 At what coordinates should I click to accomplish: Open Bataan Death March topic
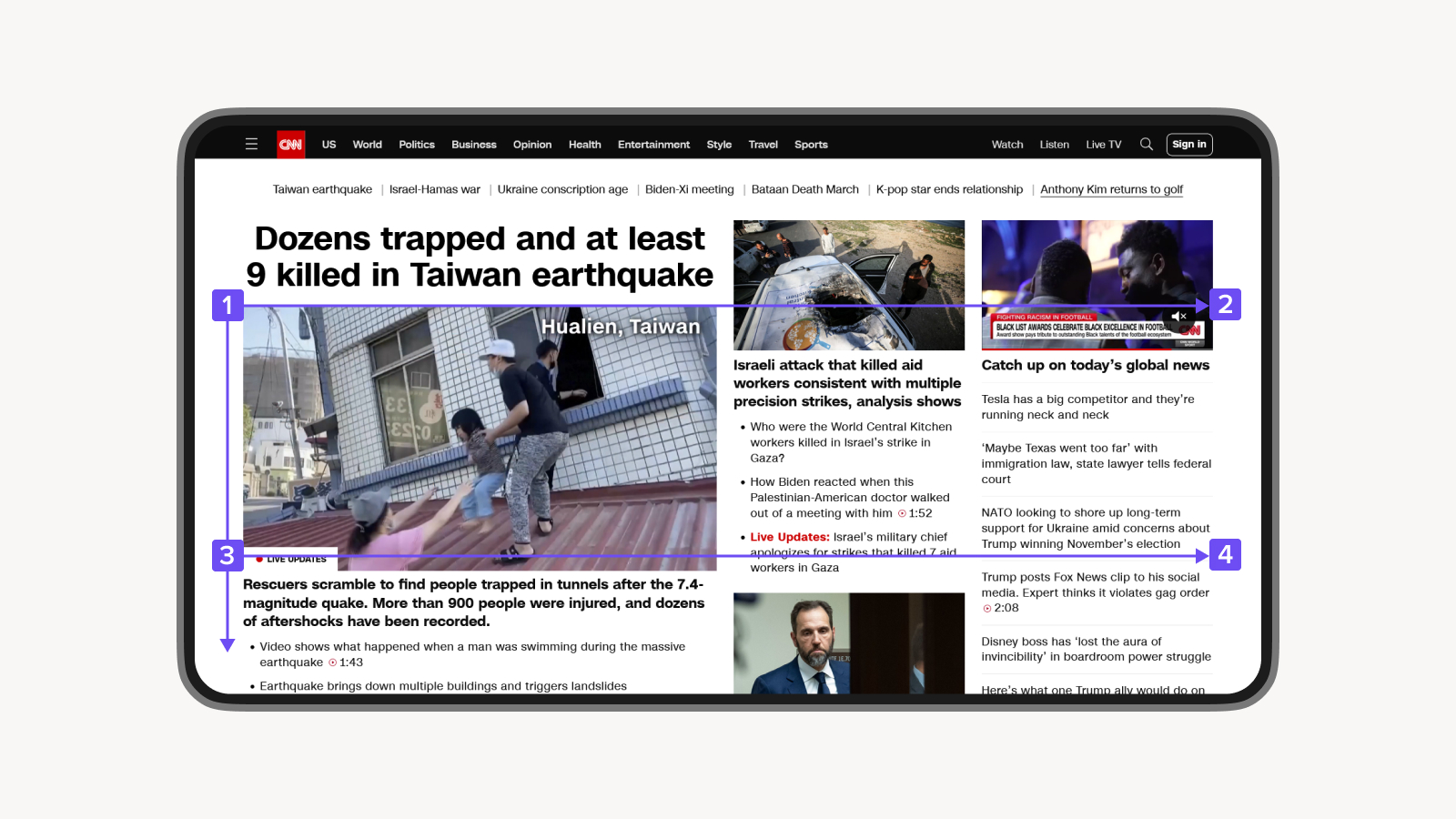pos(805,189)
